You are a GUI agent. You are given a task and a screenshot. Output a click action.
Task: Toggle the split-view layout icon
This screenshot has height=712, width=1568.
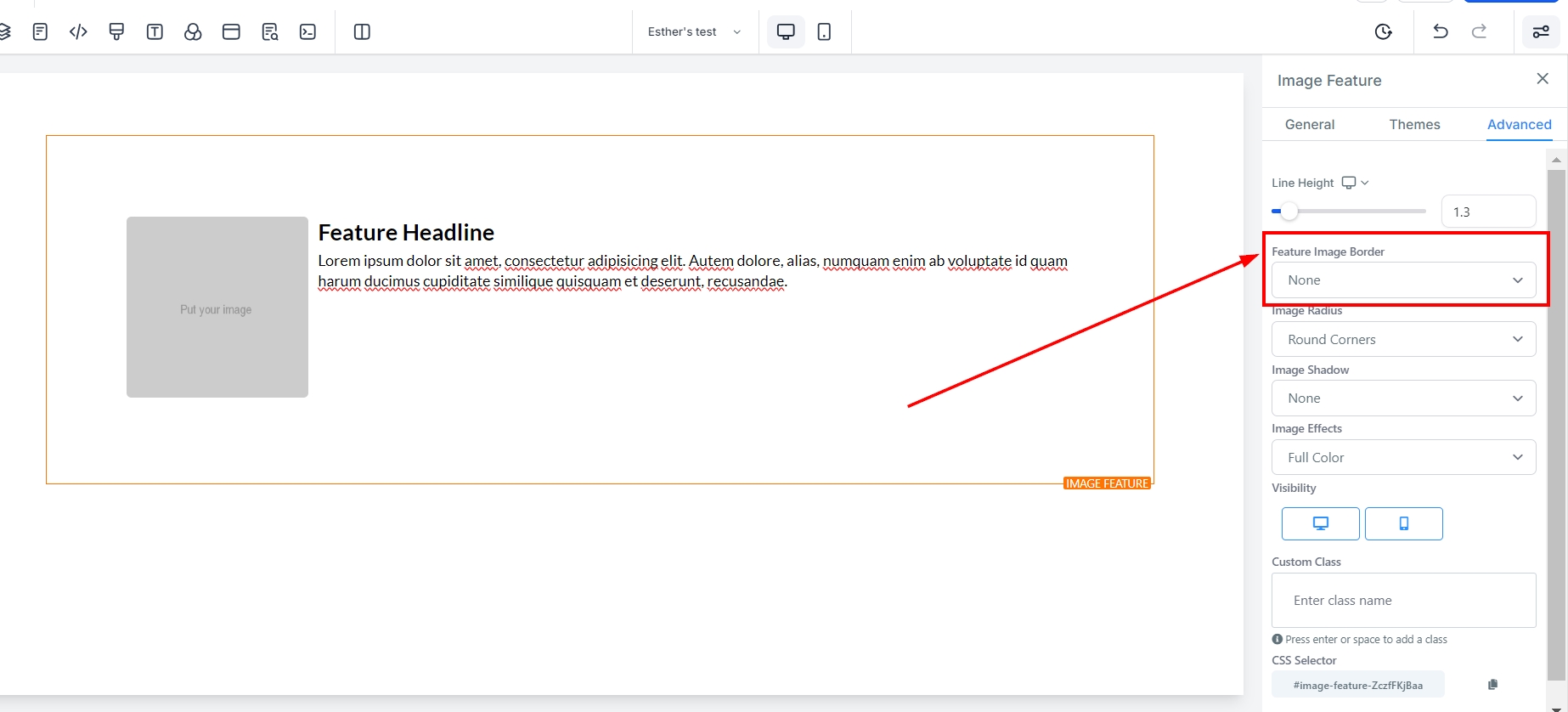362,32
